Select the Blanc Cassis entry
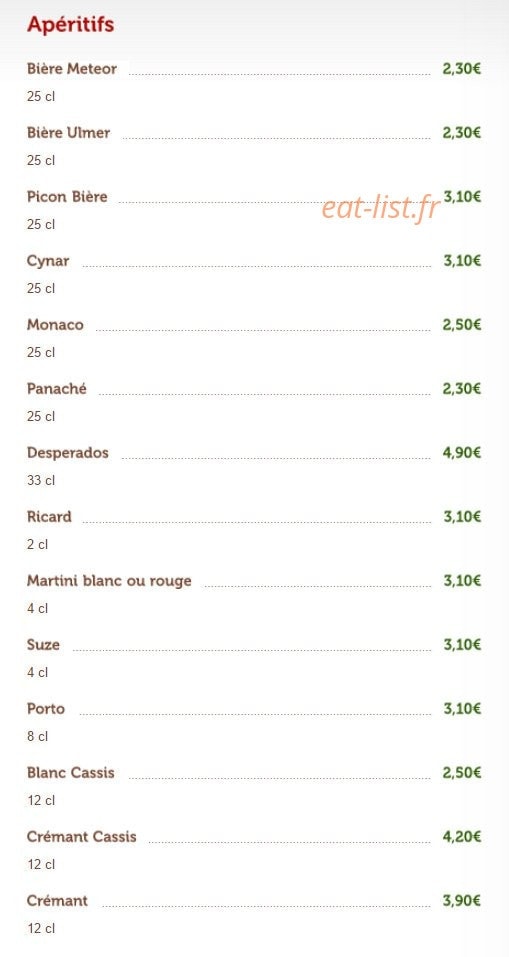 coord(71,773)
